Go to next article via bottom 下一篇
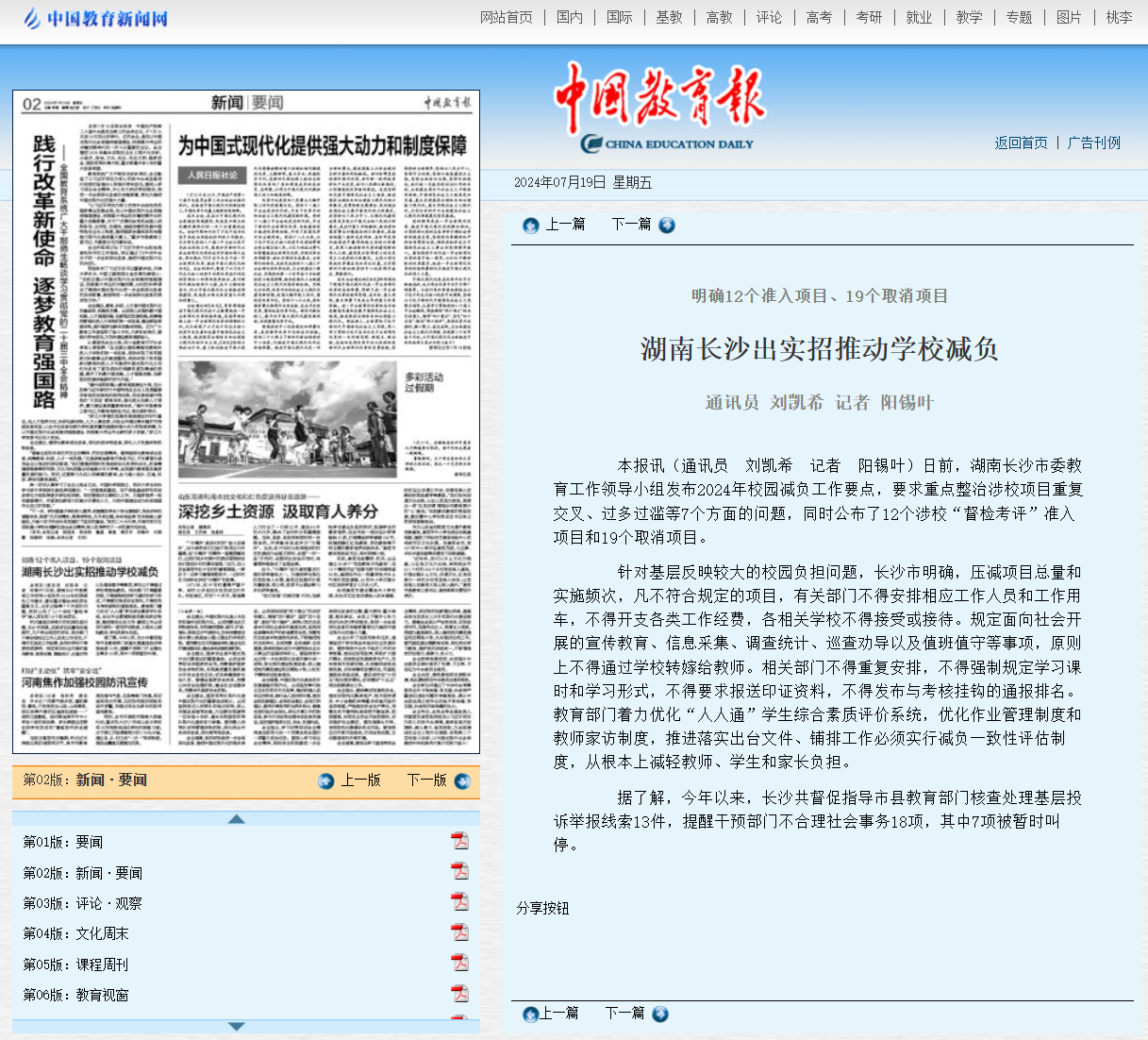1148x1040 pixels. tap(625, 1013)
